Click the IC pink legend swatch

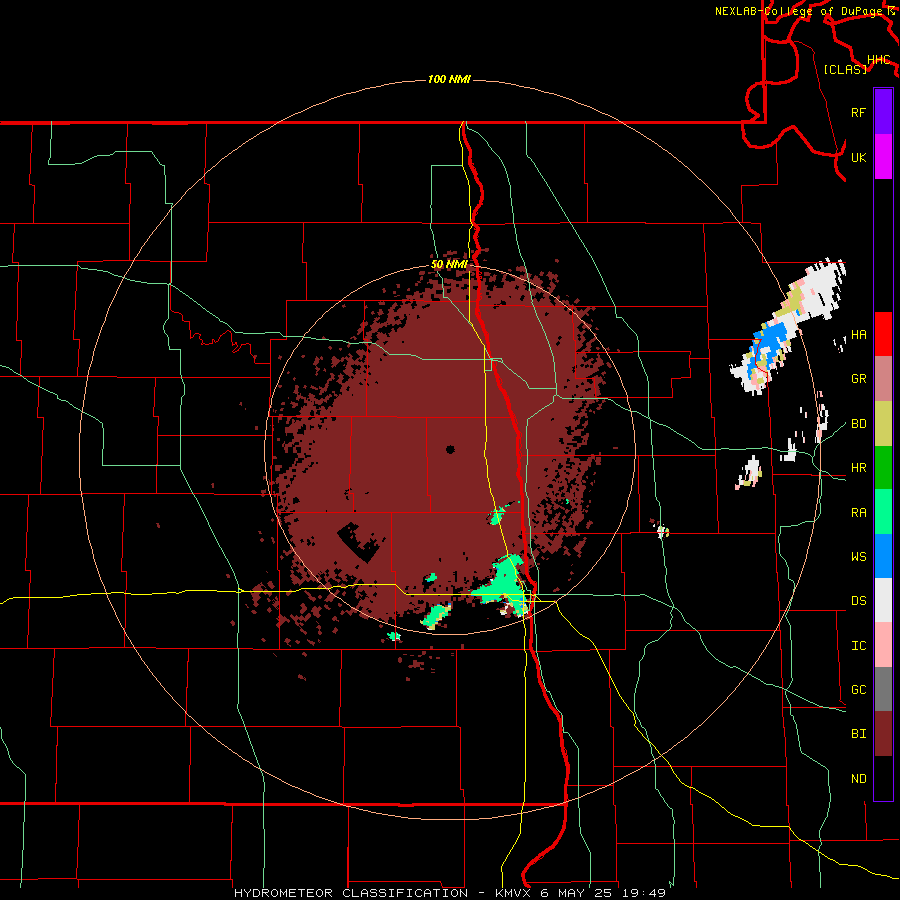[883, 645]
